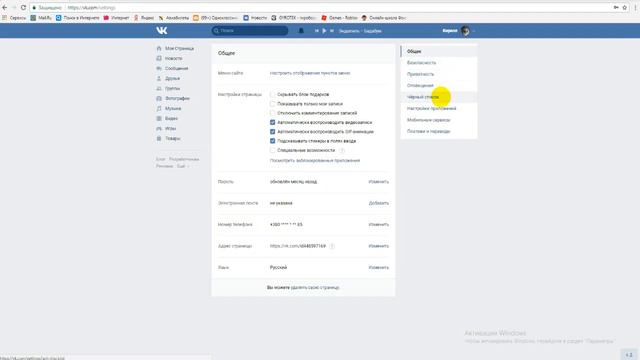Screen dimensions: 640x360
Task: Open the Чёрный список settings tab
Action: [439, 97]
